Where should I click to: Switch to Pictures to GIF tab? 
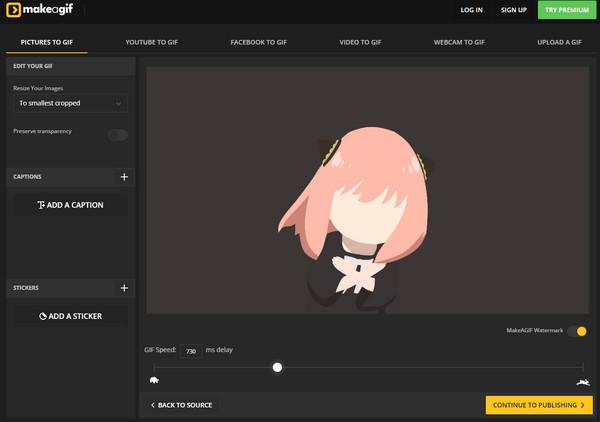pos(47,42)
